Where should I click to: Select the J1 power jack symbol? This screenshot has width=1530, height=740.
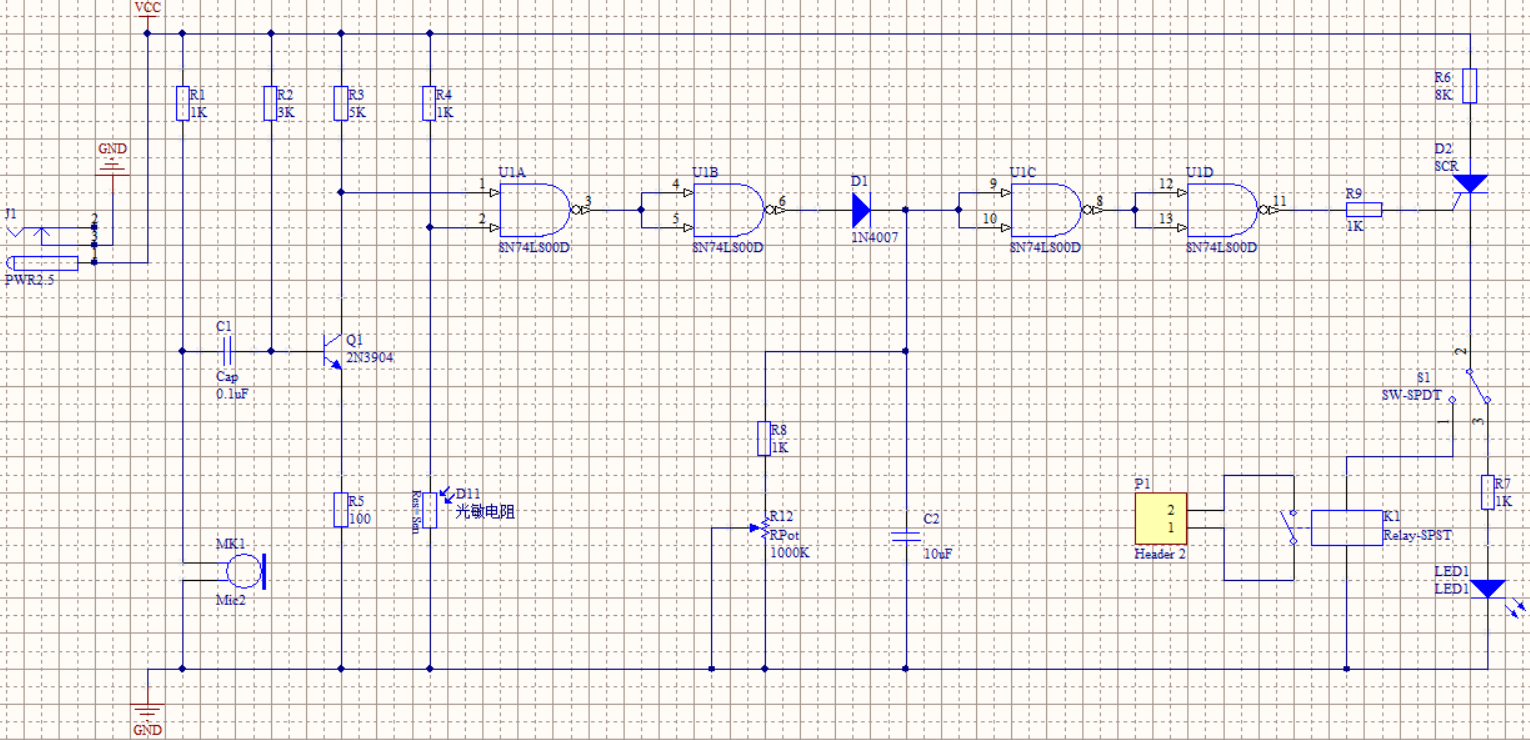tap(50, 247)
